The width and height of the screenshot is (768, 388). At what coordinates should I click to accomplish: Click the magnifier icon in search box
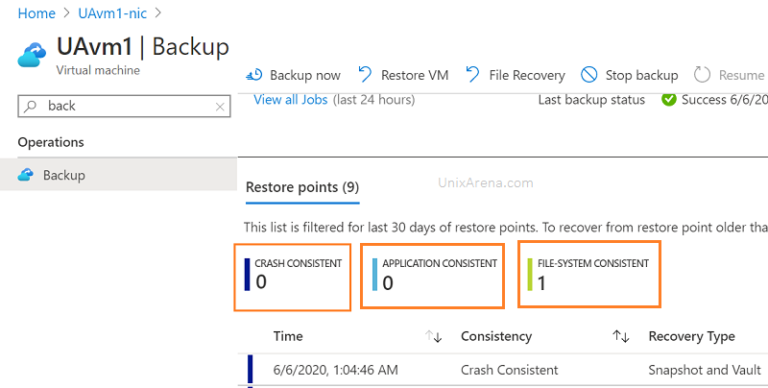(30, 106)
